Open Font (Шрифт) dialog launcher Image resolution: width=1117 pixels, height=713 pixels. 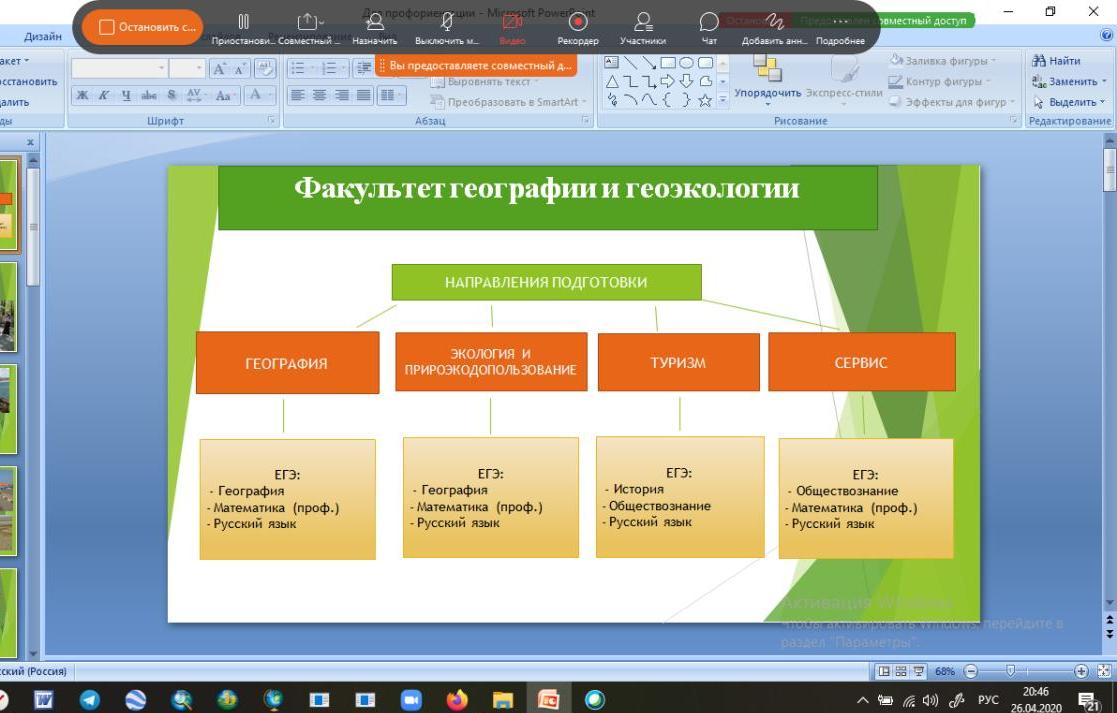(271, 121)
